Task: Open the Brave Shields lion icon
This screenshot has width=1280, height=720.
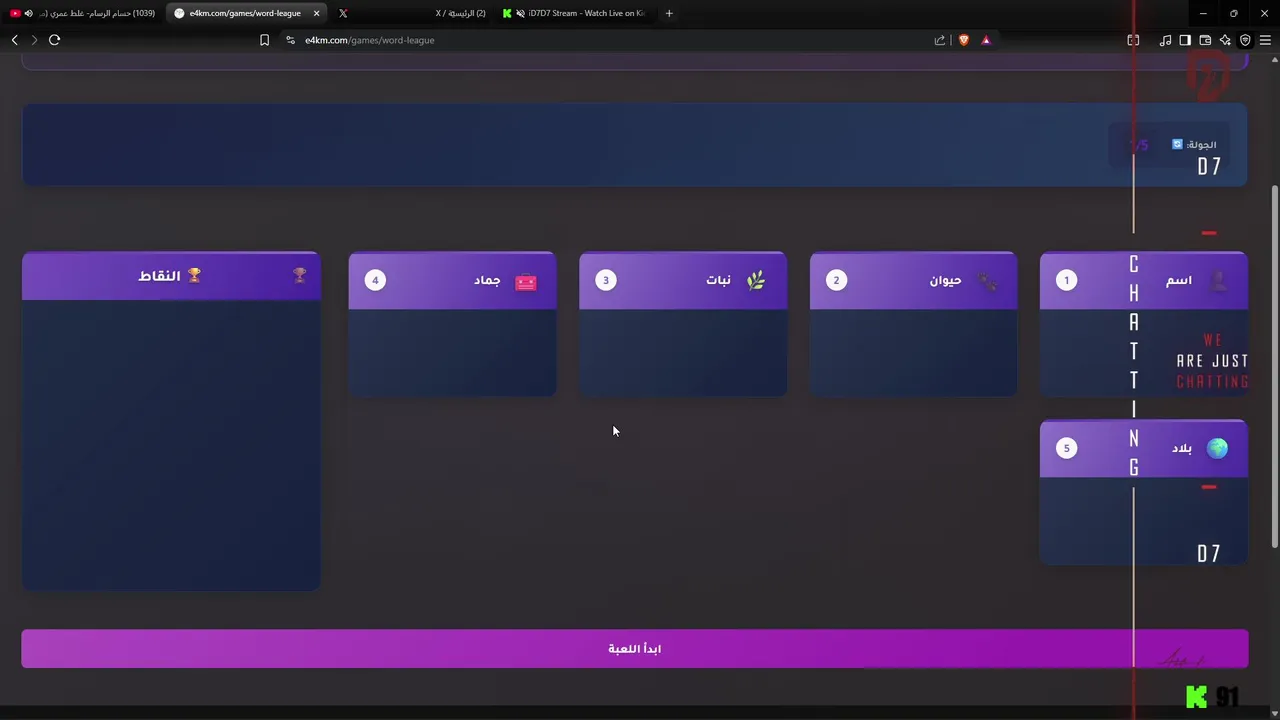Action: 964,40
